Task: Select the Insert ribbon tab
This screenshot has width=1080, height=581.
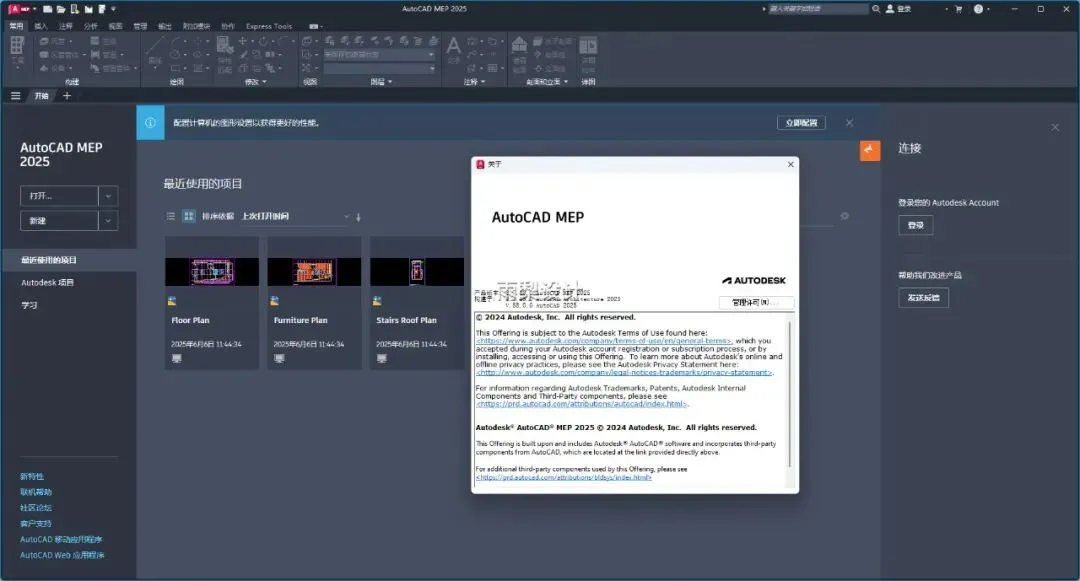Action: [41, 26]
